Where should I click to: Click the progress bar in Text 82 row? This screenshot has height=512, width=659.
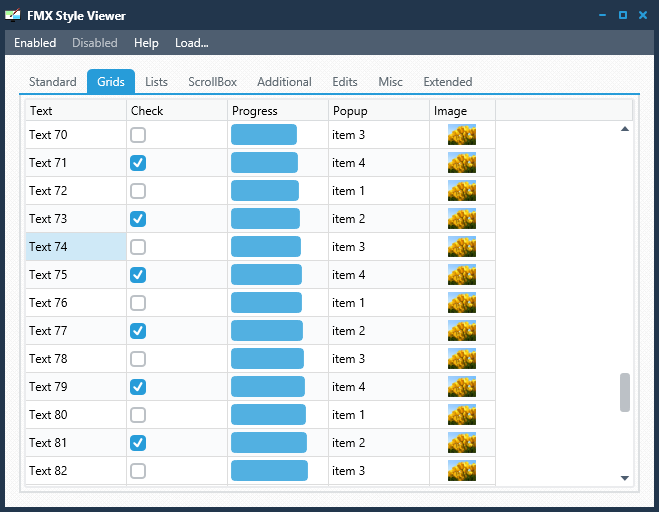(x=269, y=470)
